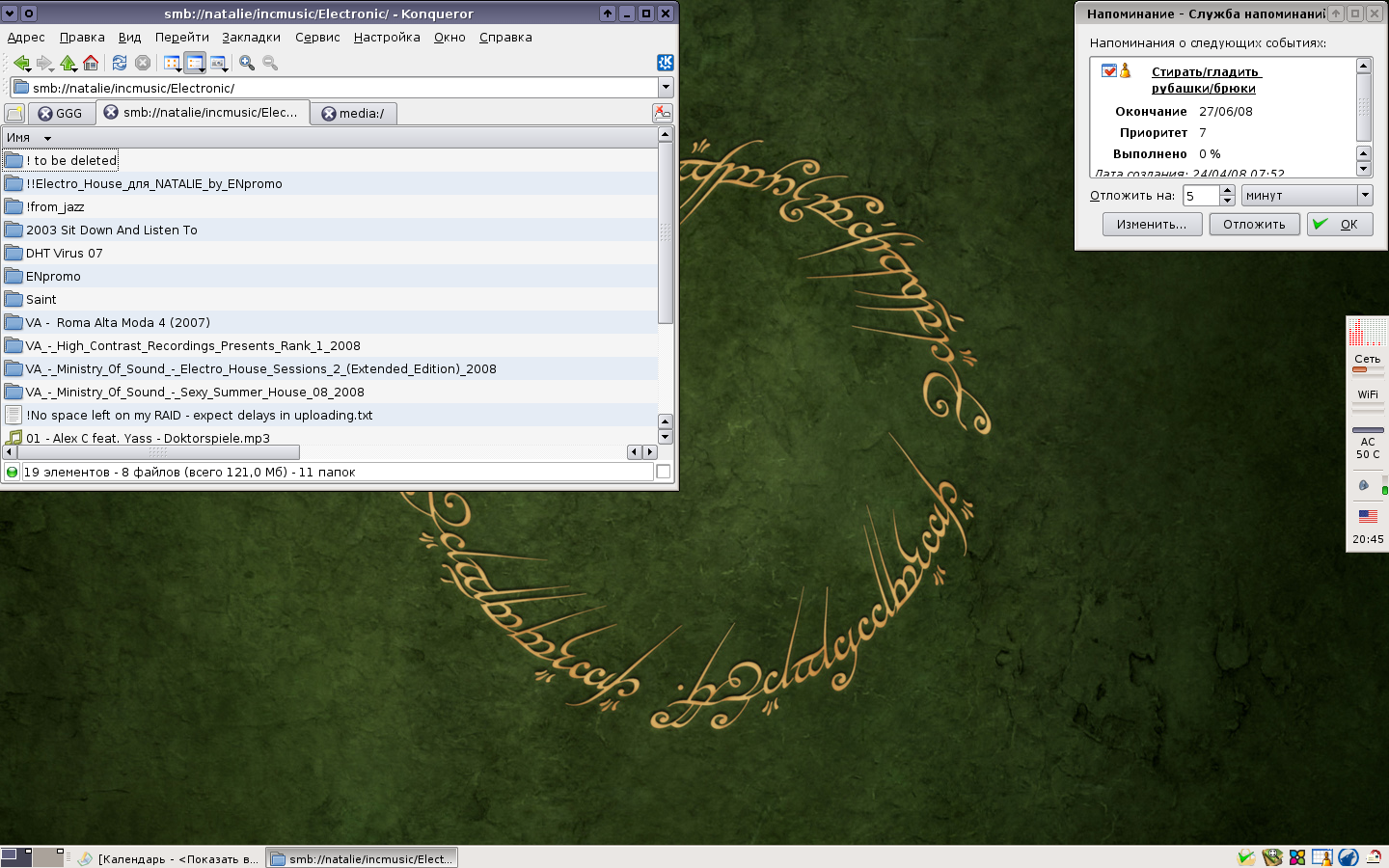Open the Календарь taskbar entry

[x=168, y=858]
